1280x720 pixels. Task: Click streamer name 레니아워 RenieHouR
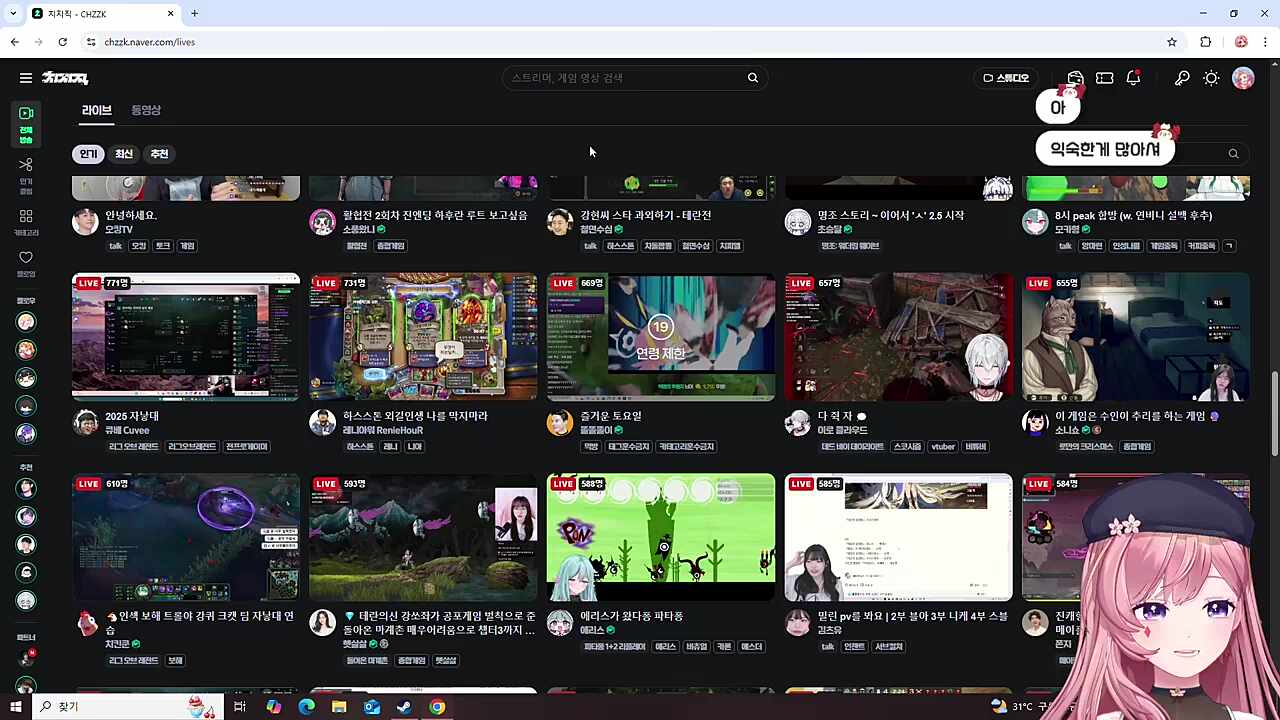coord(383,431)
